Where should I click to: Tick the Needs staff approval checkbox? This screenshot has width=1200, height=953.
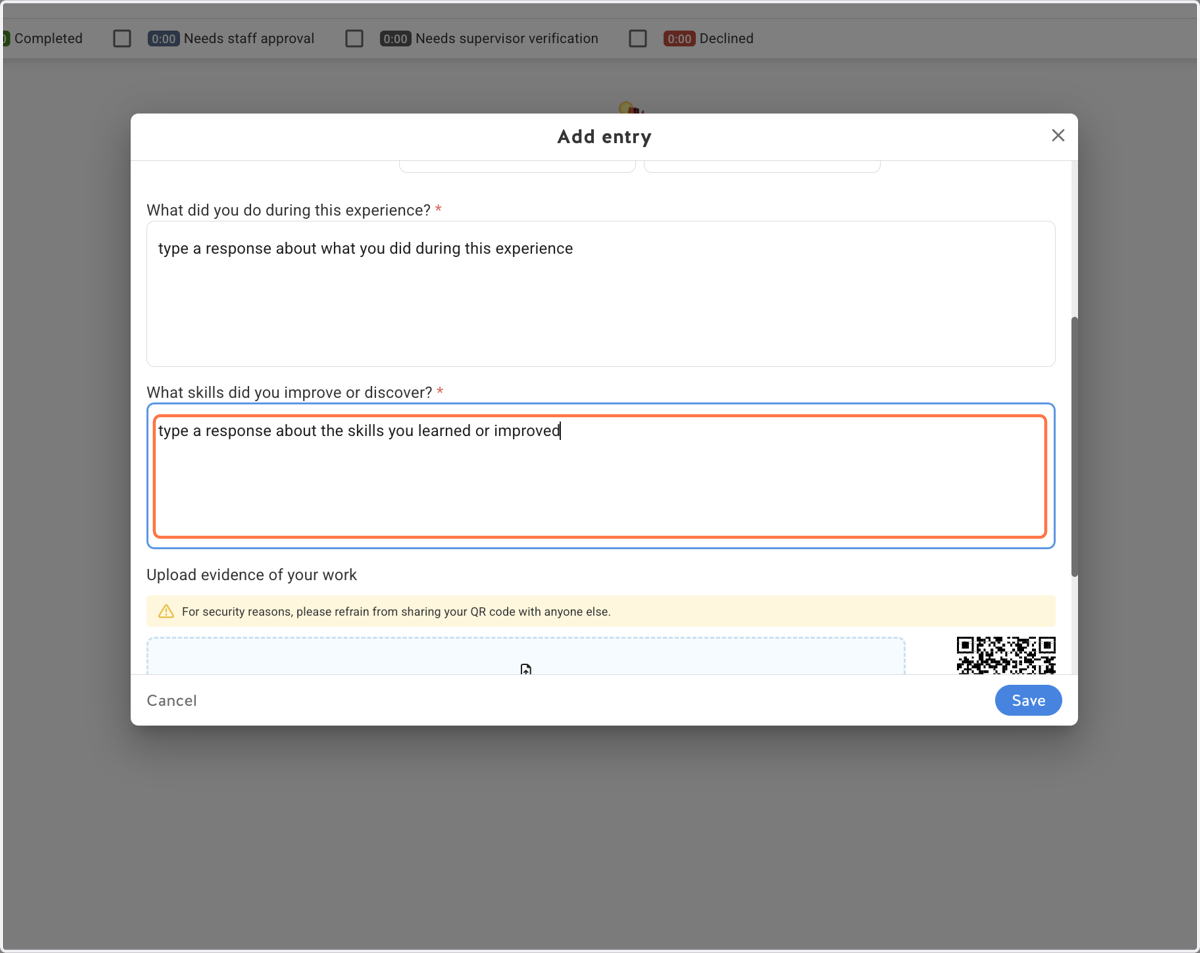(122, 38)
